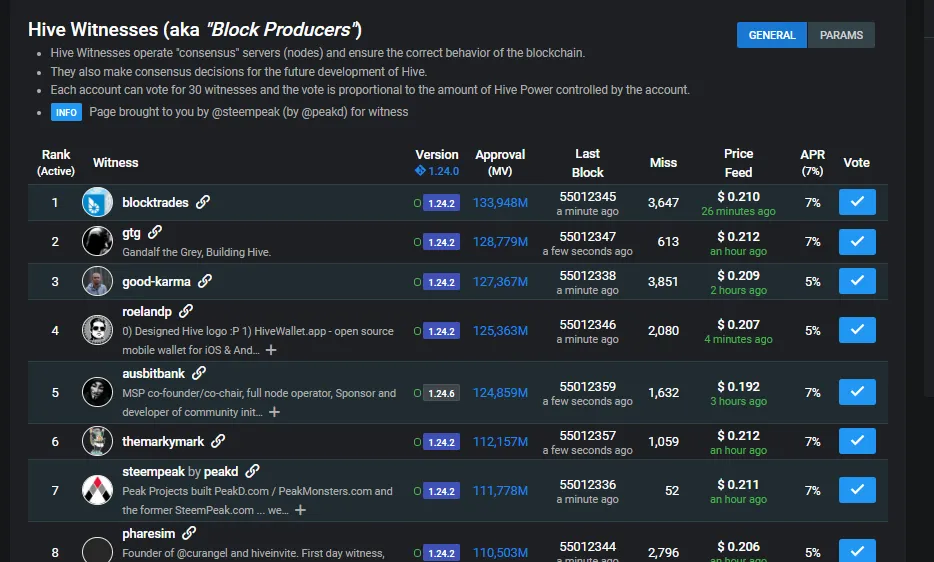Open gtg witness name link
The image size is (934, 562).
point(132,232)
